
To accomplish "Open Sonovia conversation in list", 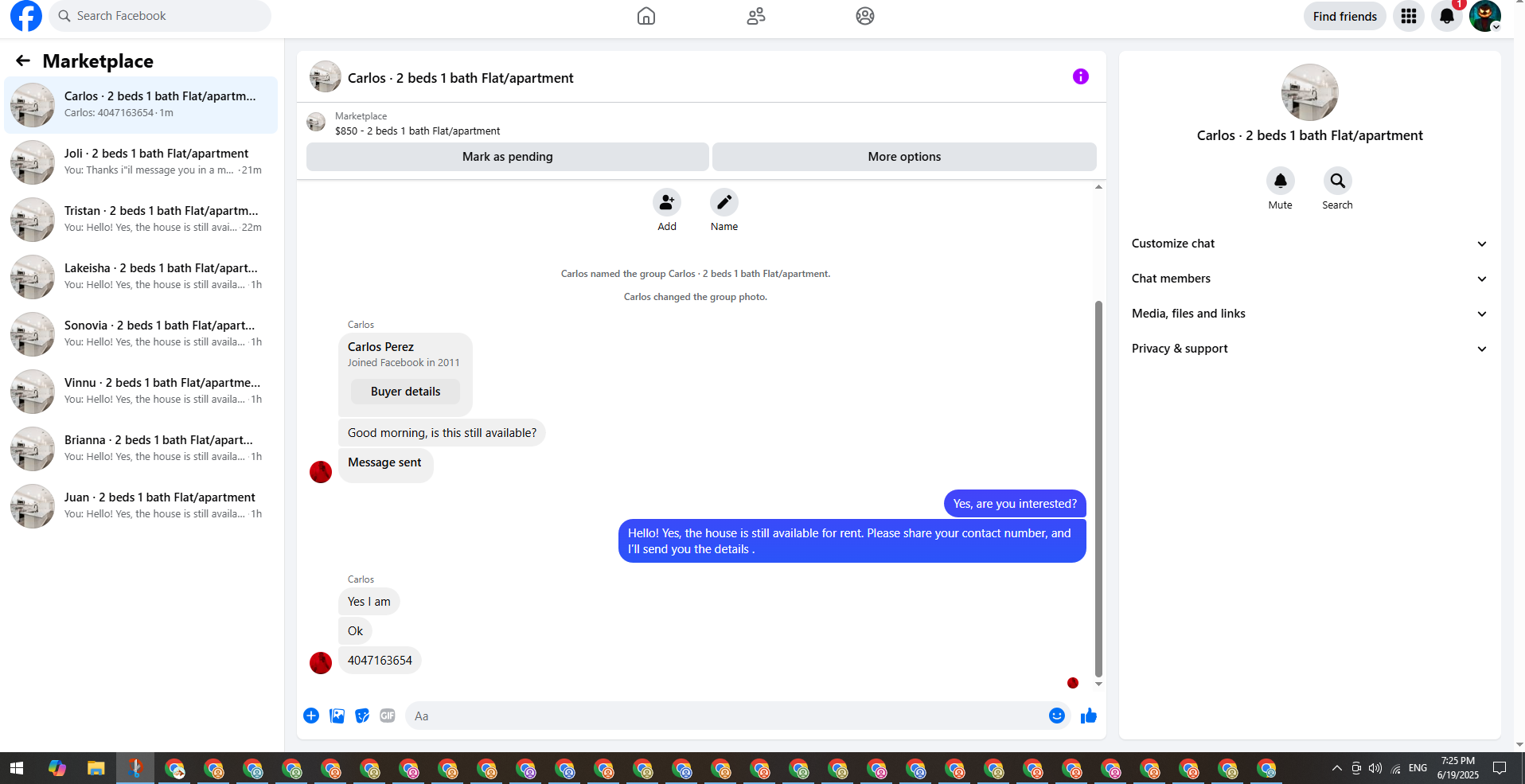I will (x=141, y=334).
